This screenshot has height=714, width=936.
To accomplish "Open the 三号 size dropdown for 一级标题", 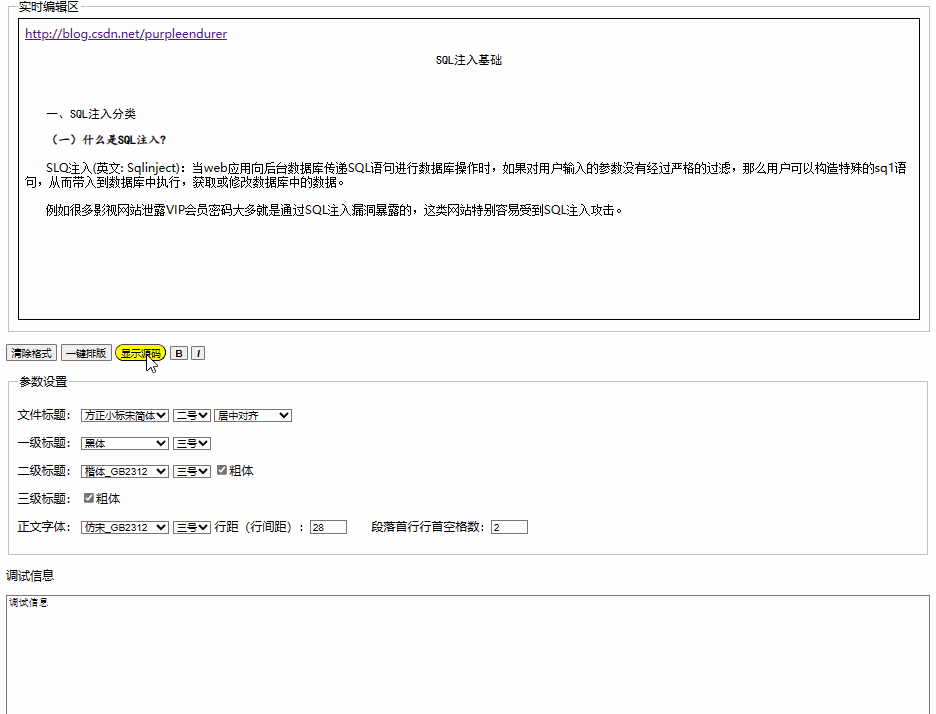I will 191,442.
